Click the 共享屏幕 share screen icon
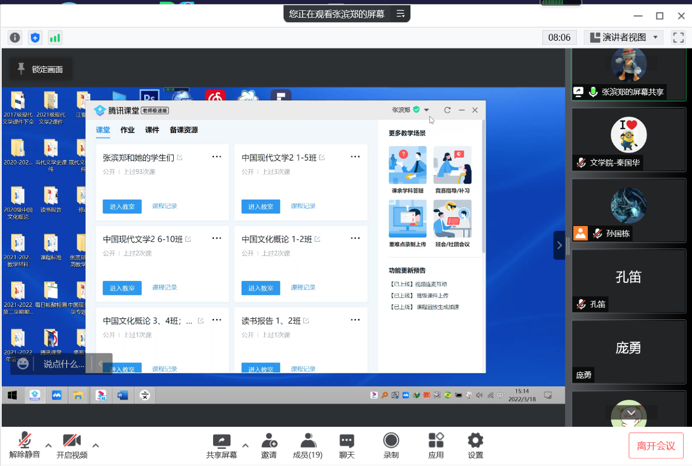This screenshot has height=466, width=692. [x=221, y=444]
